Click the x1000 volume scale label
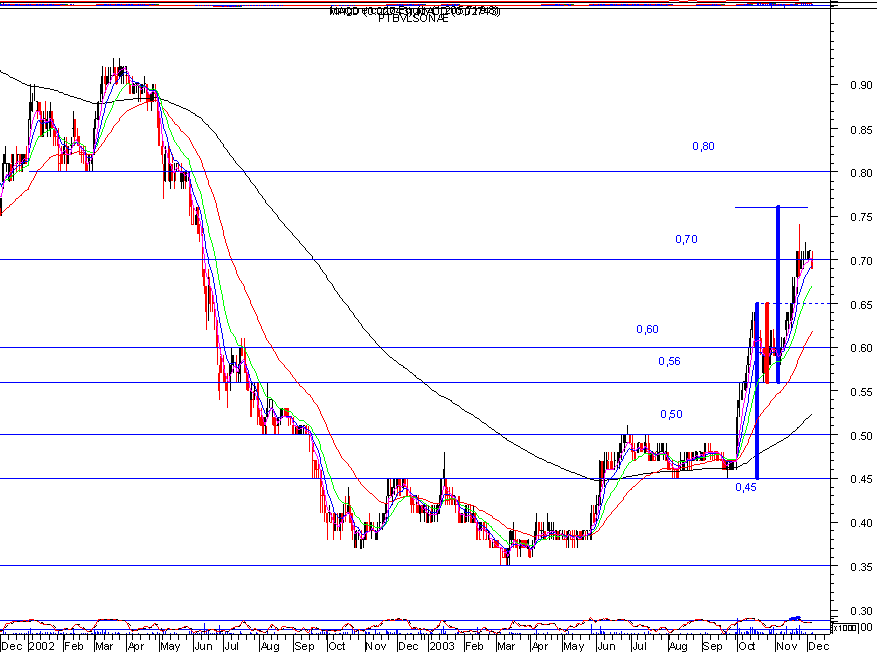 point(845,628)
